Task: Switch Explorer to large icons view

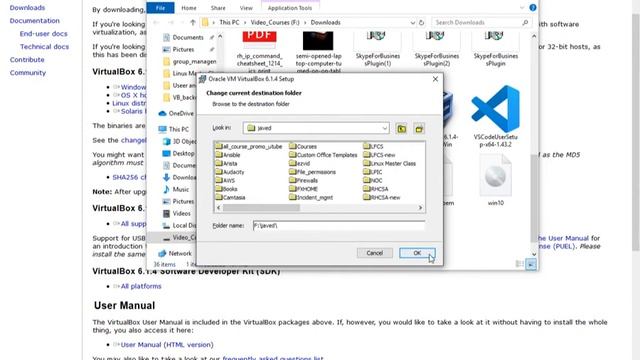Action: [x=531, y=264]
